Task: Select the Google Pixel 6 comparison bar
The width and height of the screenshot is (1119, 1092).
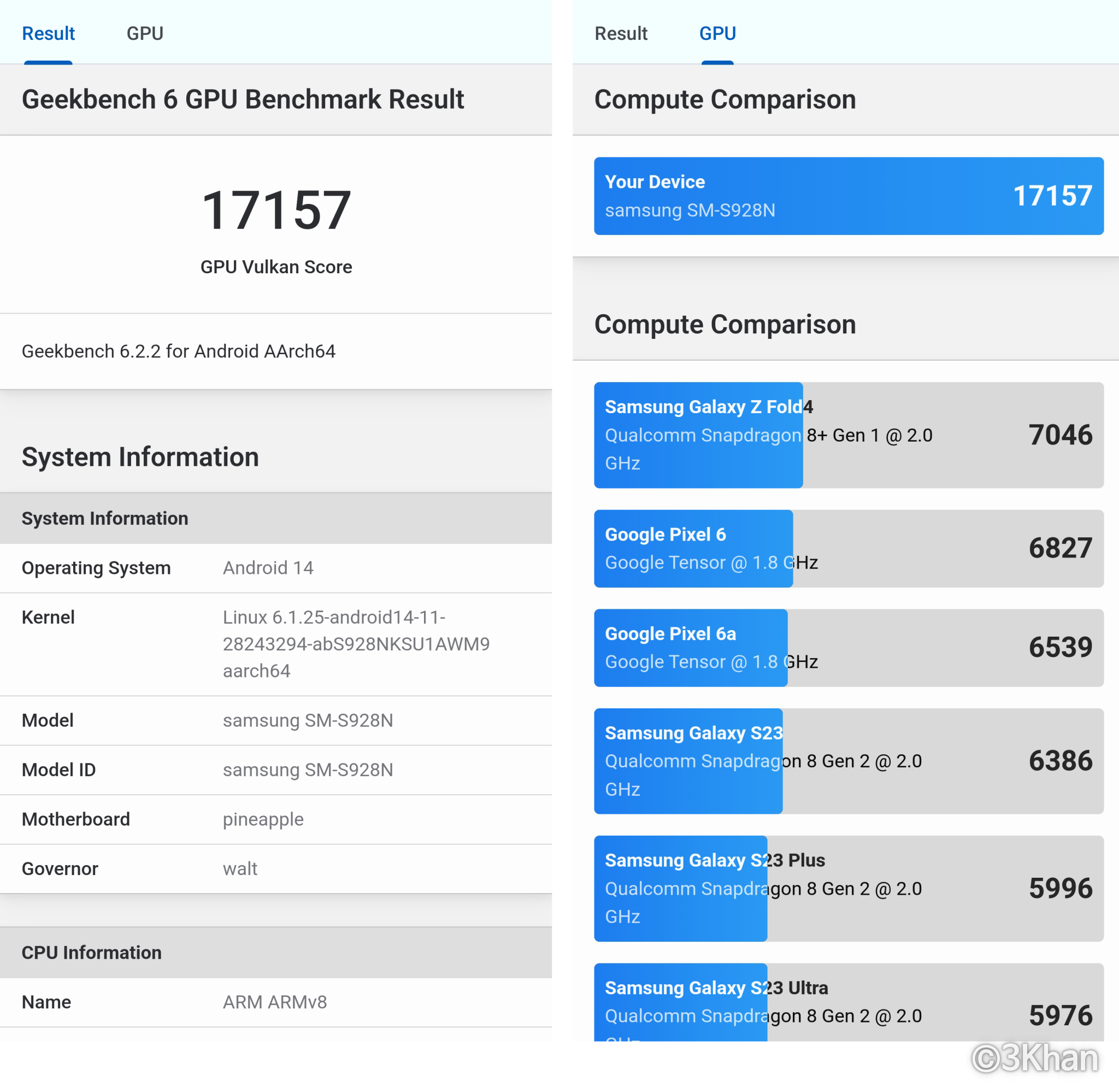Action: coord(849,548)
